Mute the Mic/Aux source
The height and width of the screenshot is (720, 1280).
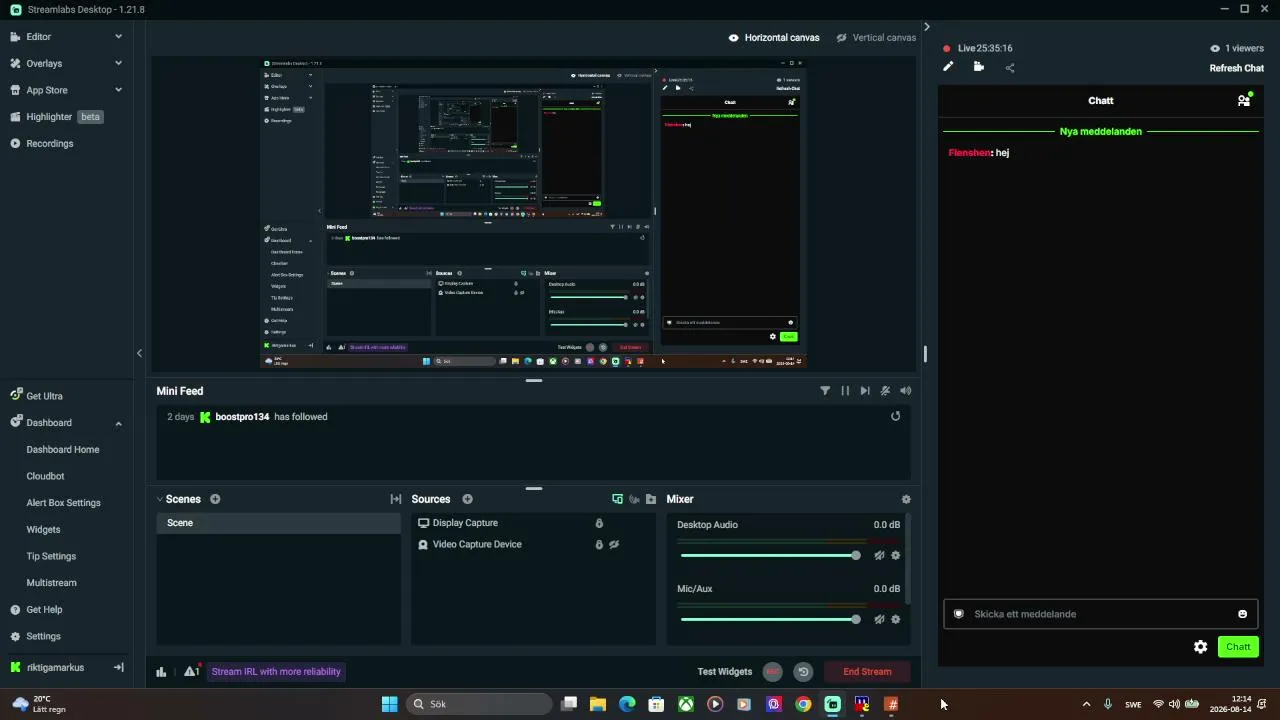tap(879, 619)
